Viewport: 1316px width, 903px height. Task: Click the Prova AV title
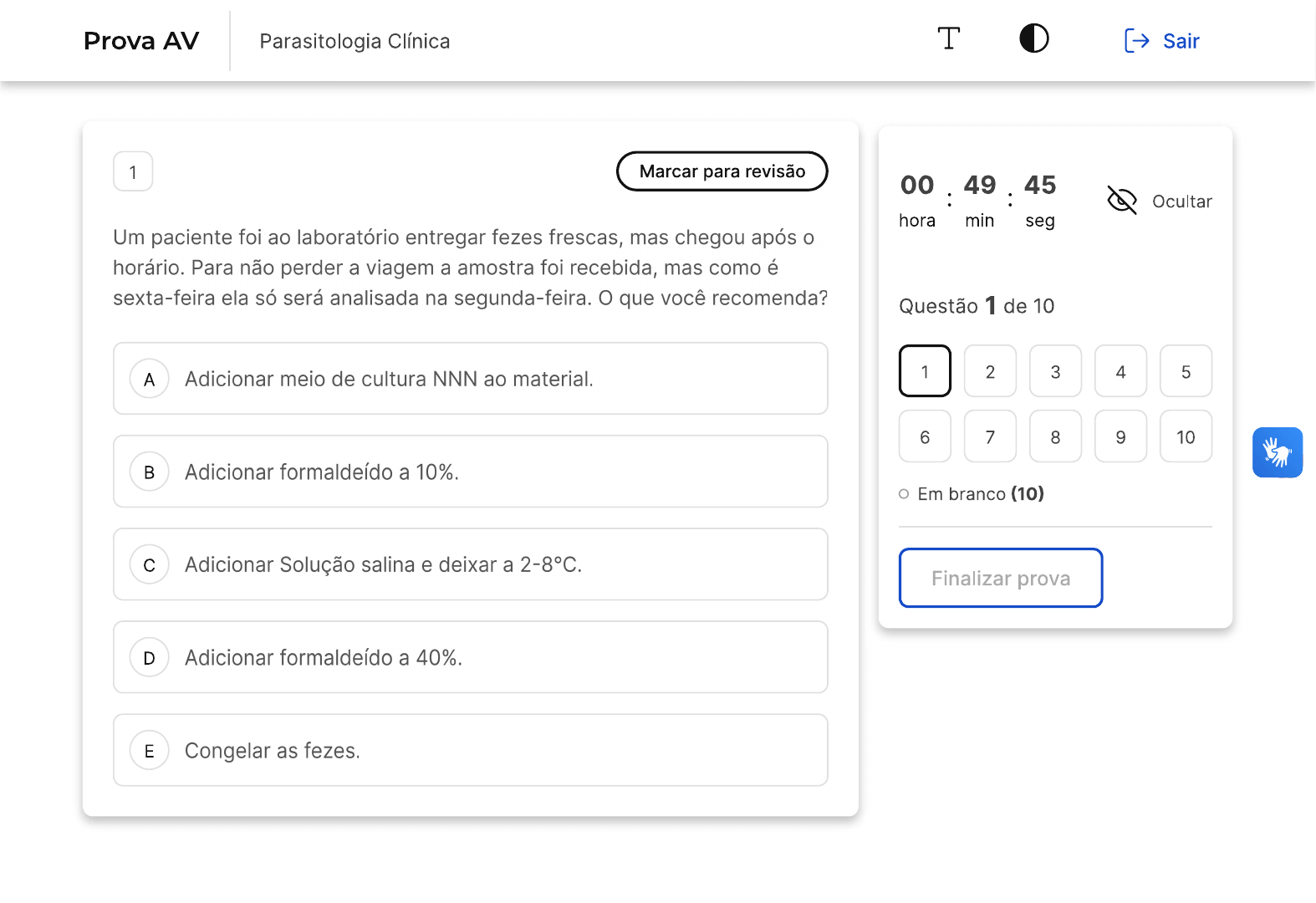point(141,41)
